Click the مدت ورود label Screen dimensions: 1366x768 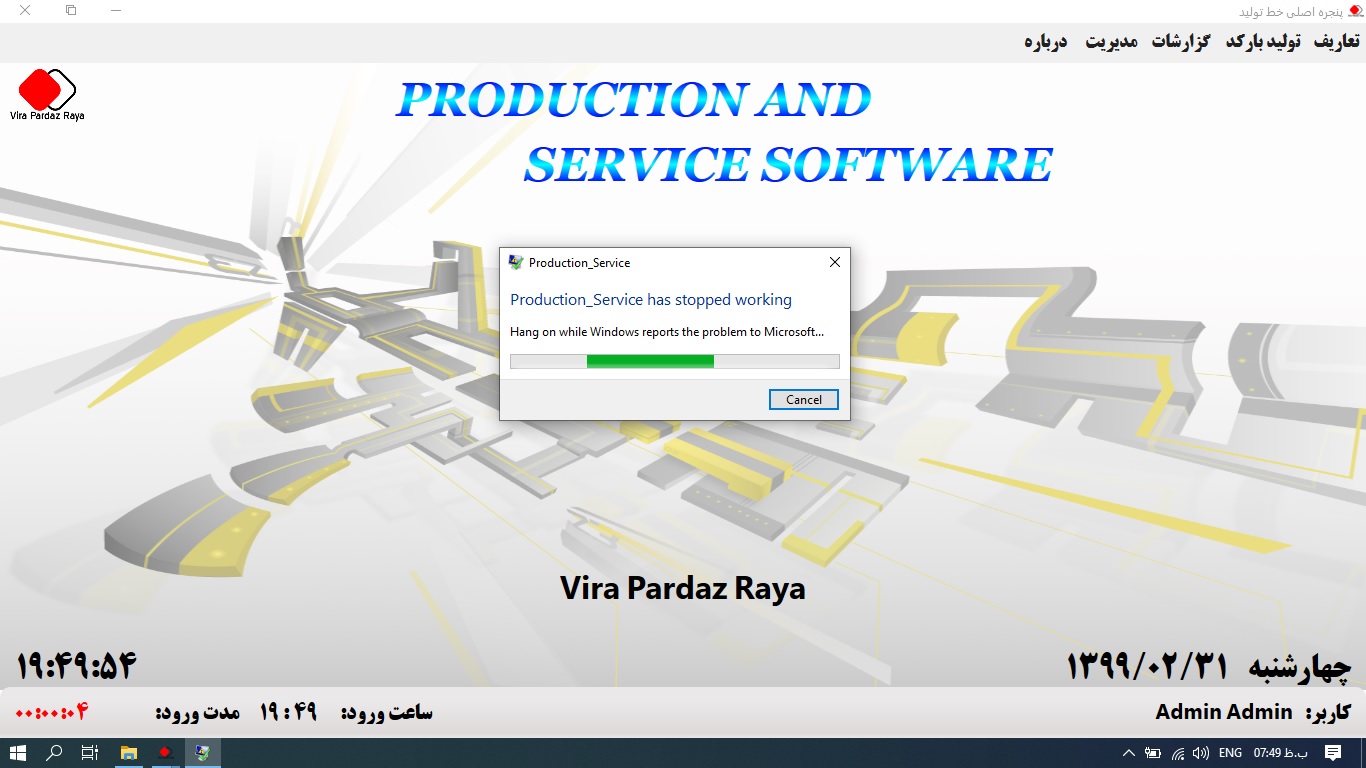pyautogui.click(x=198, y=712)
